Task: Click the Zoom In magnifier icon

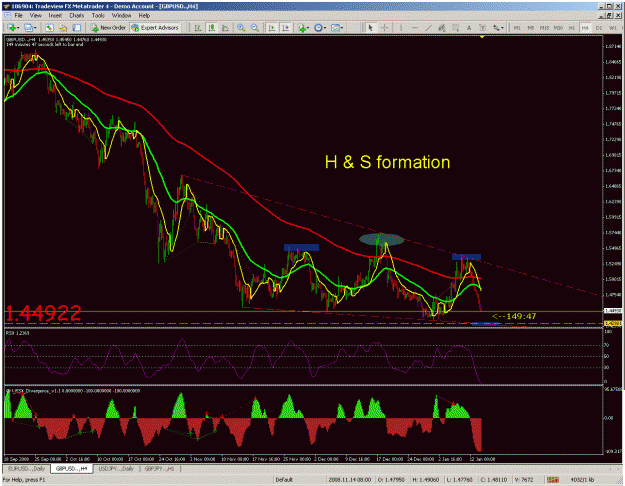Action: pos(241,28)
